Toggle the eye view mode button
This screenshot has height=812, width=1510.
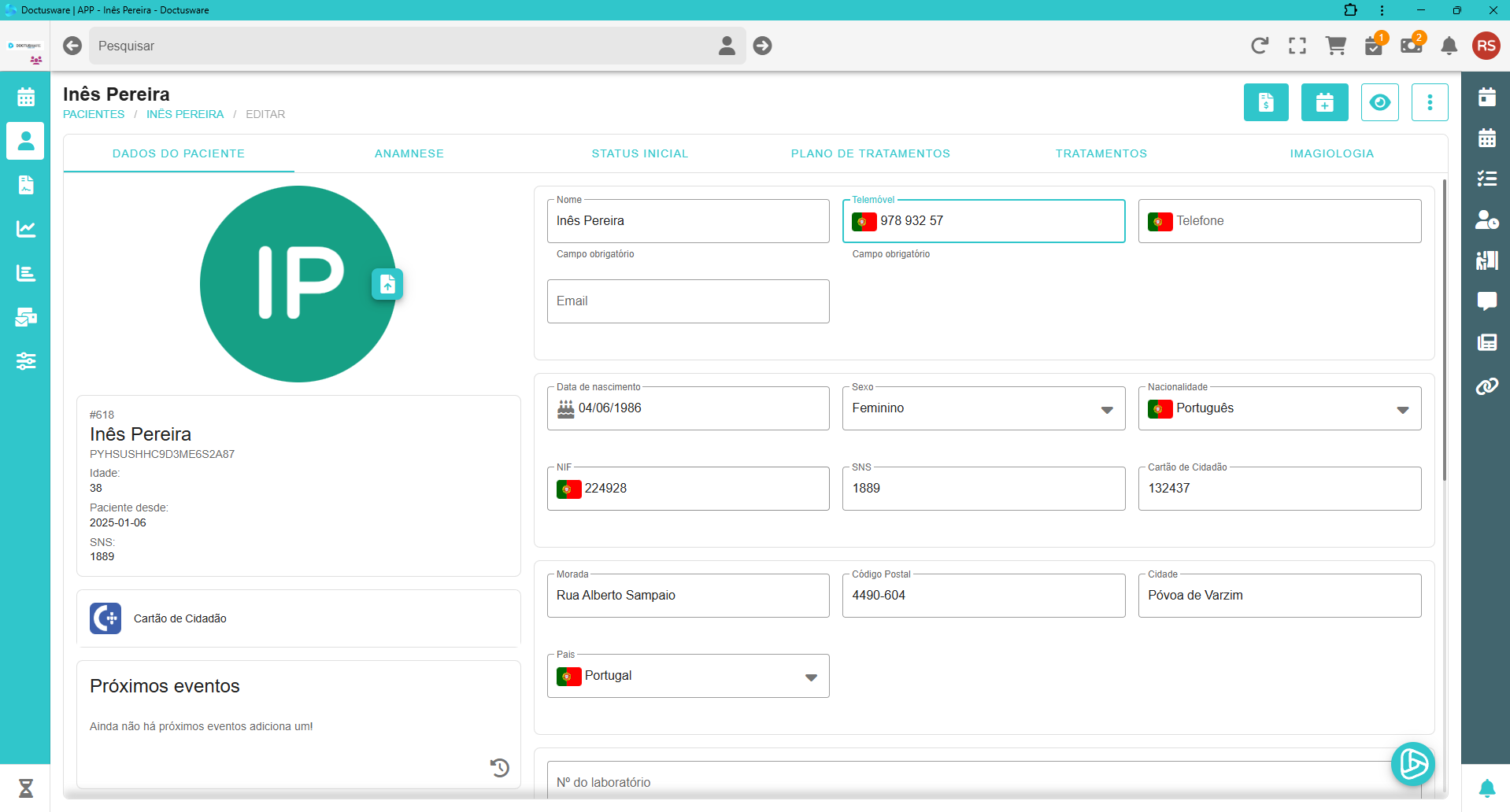coord(1379,102)
